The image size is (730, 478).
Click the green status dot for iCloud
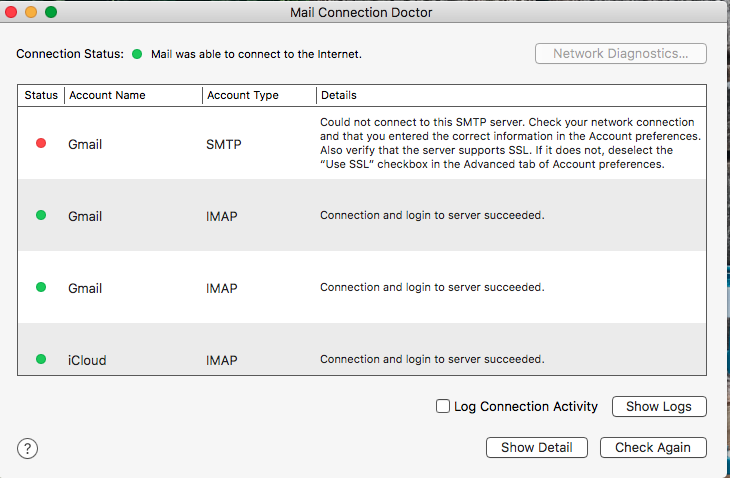click(41, 359)
